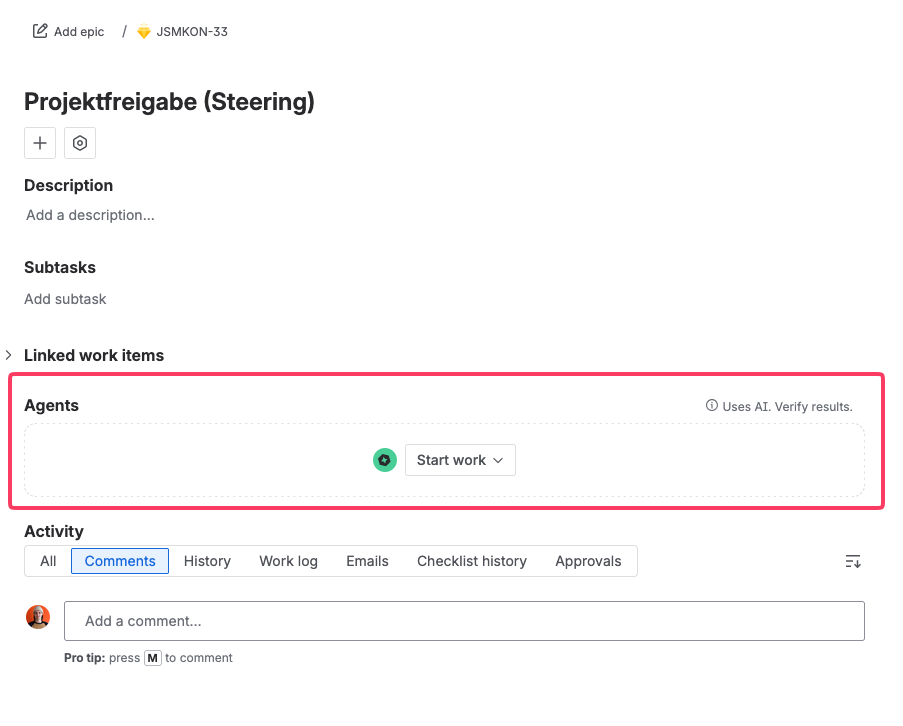The width and height of the screenshot is (903, 726).
Task: Open the Checklist history tab
Action: [x=472, y=561]
